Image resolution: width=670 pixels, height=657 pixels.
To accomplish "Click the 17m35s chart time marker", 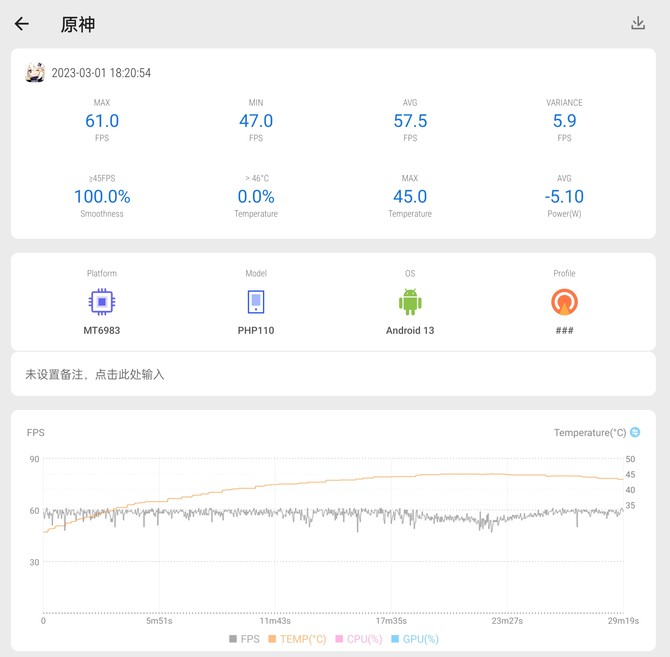I will pos(390,621).
